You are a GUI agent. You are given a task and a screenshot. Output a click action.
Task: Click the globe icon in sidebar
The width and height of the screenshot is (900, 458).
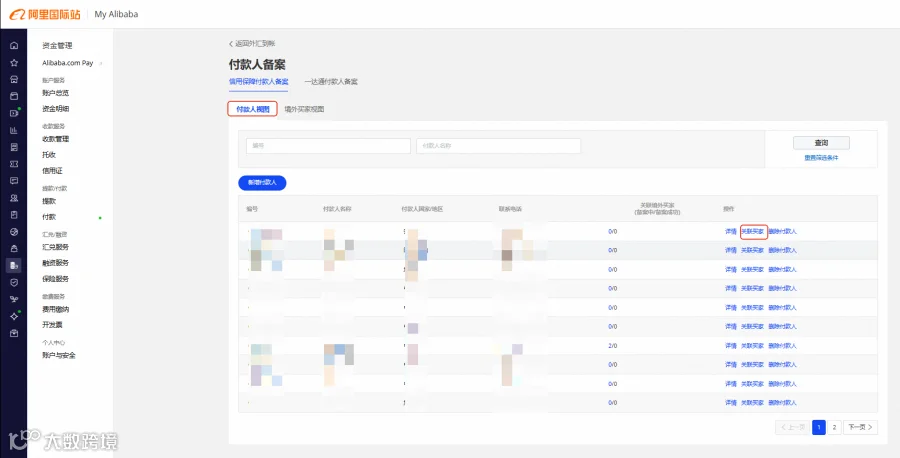[x=14, y=232]
